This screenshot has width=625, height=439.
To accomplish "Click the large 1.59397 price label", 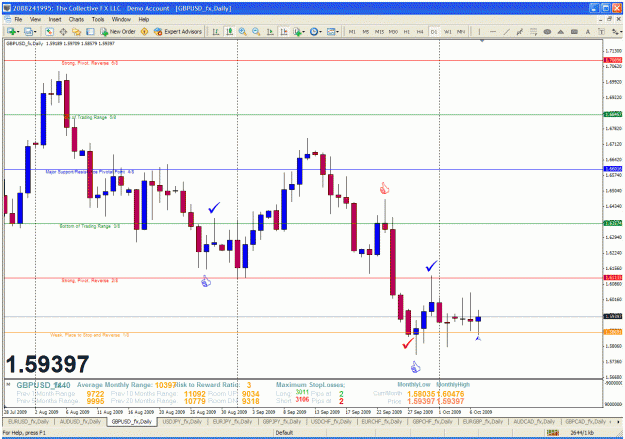I will (47, 364).
